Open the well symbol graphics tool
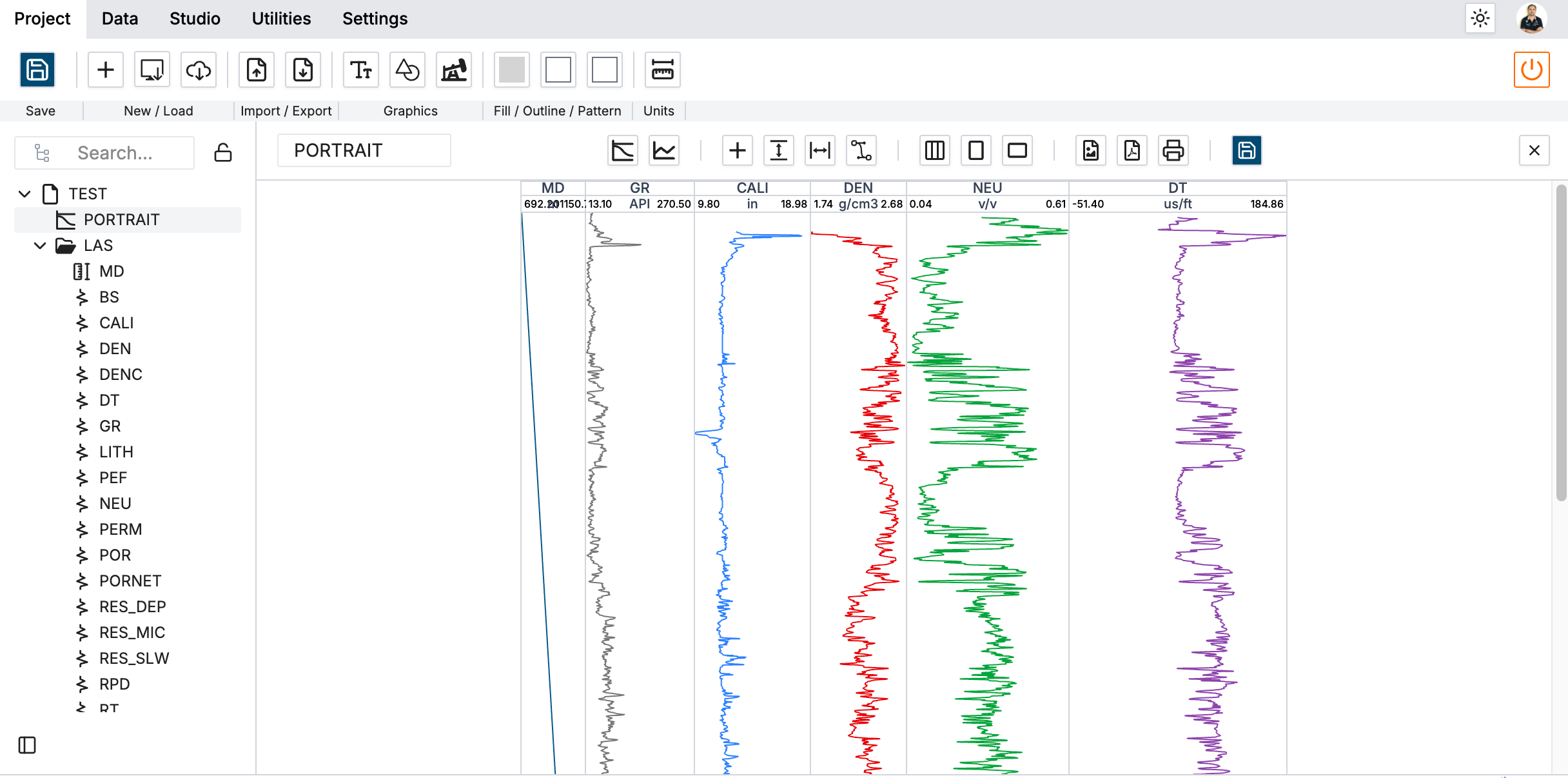This screenshot has width=1568, height=778. (x=454, y=70)
